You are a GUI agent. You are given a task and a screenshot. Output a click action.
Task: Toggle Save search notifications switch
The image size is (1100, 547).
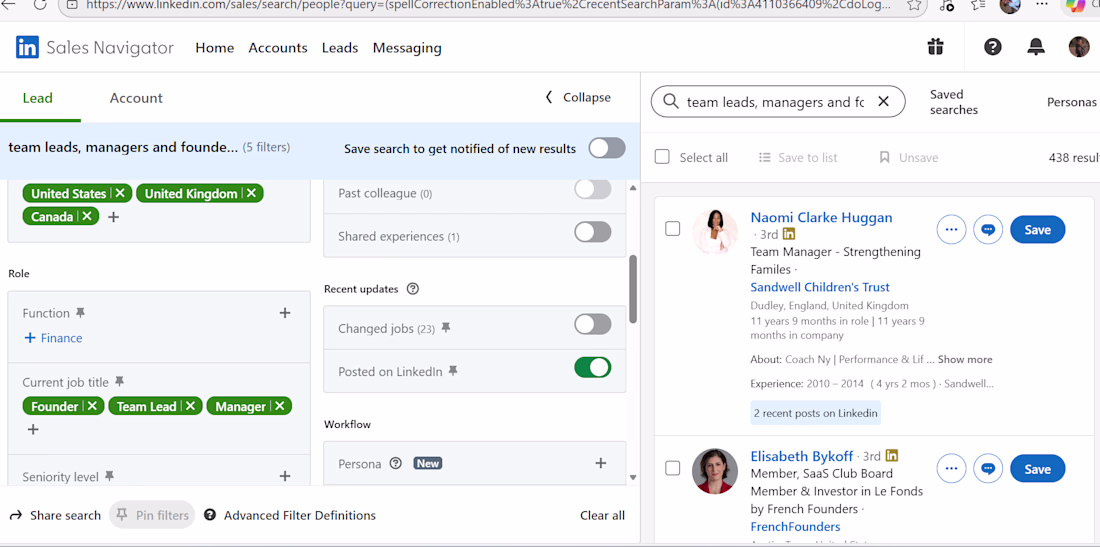pyautogui.click(x=607, y=148)
